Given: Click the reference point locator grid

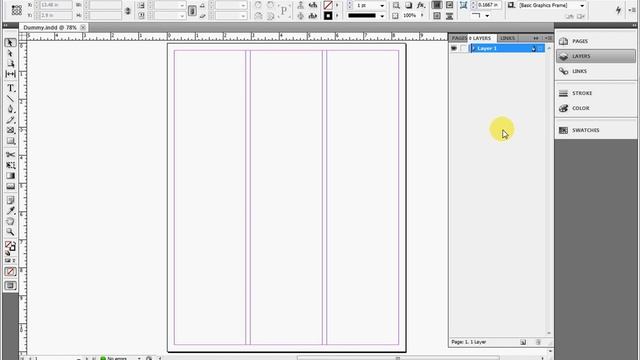Looking at the screenshot, I should [17, 10].
